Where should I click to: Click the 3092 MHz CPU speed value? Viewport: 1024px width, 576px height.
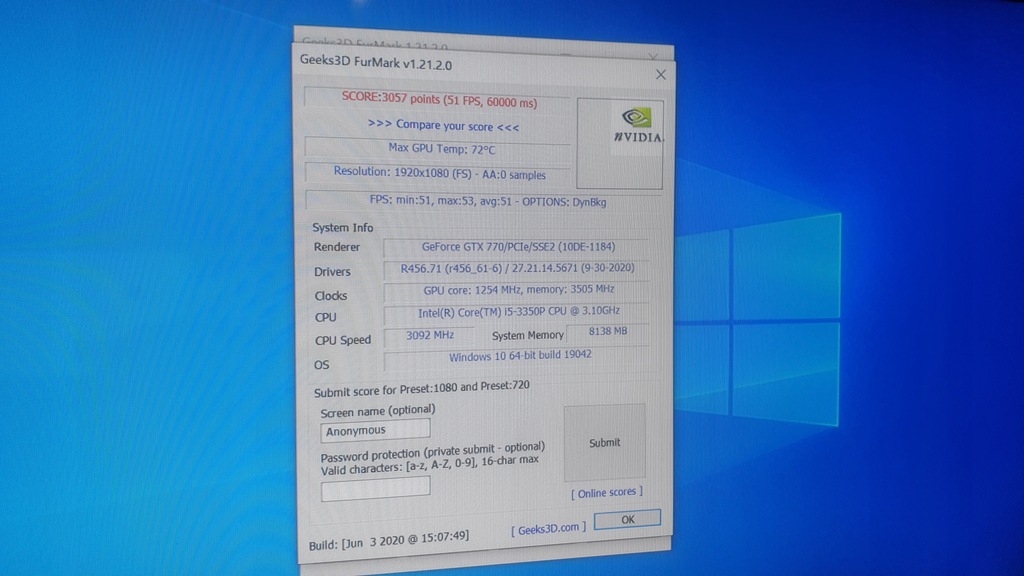pos(430,335)
